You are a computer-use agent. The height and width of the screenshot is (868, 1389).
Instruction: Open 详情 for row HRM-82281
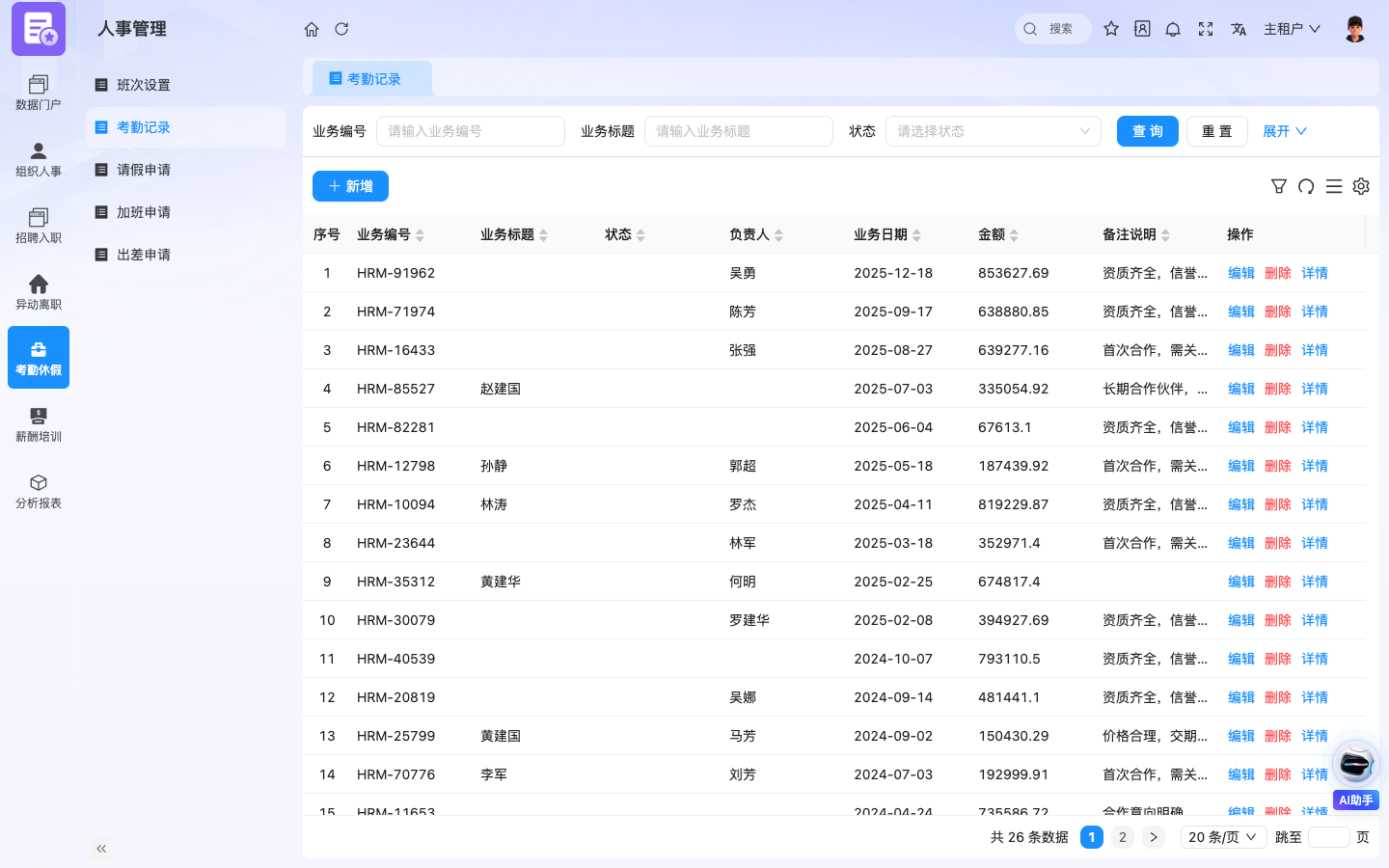tap(1315, 427)
